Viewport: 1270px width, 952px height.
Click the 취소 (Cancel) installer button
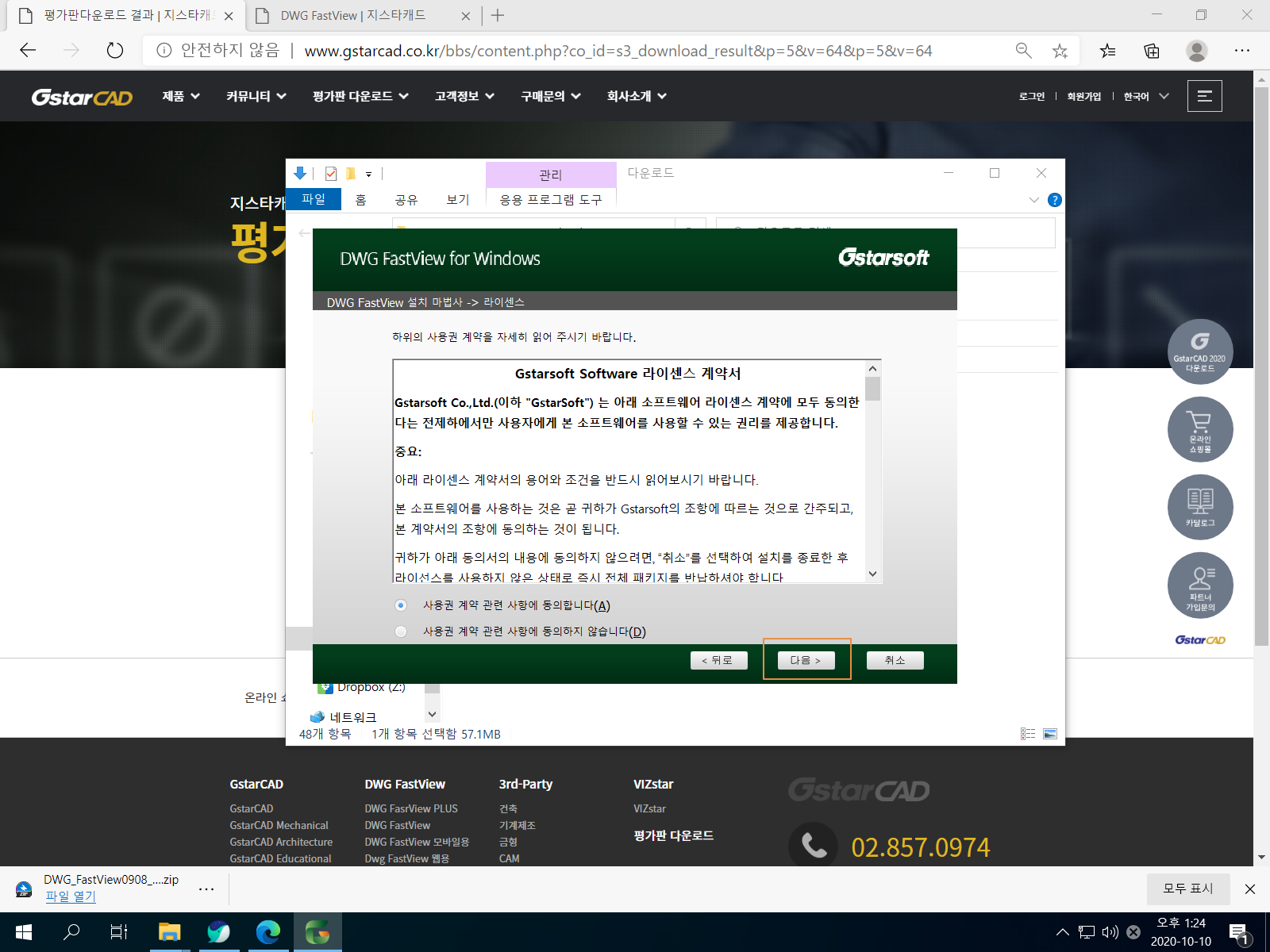click(895, 660)
